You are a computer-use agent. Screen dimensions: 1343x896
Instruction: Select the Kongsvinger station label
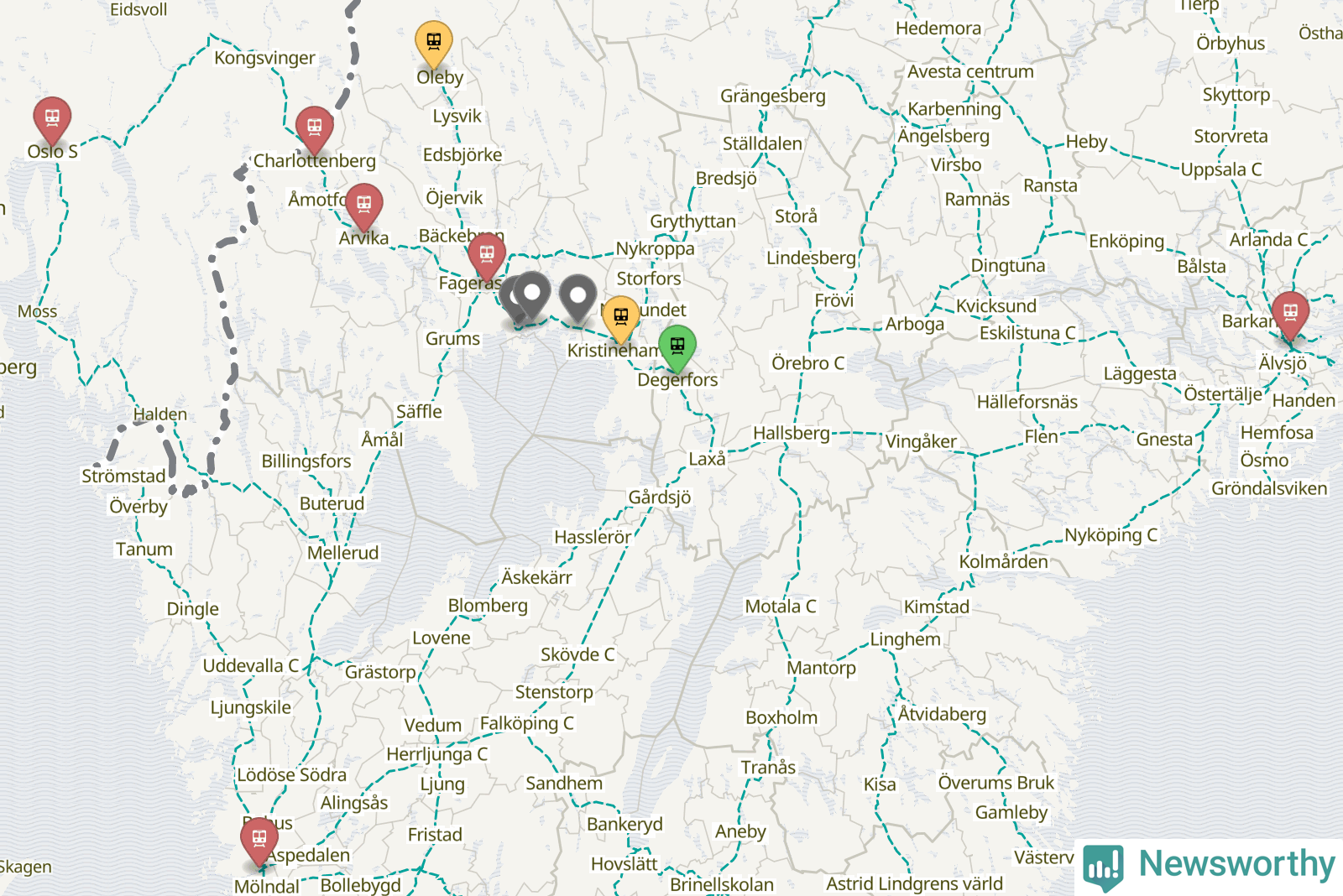[x=265, y=58]
